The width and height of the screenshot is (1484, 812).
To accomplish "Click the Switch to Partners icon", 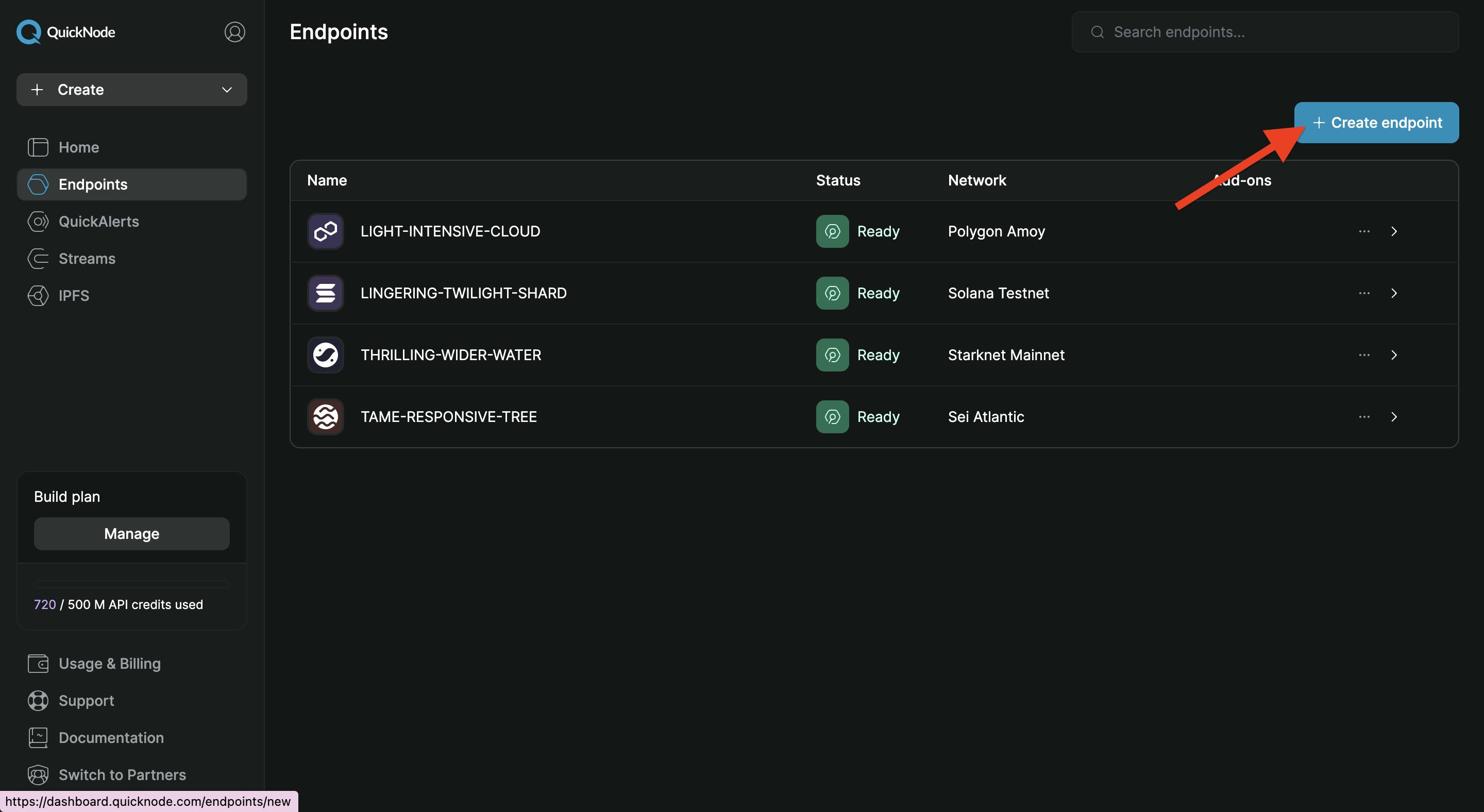I will (x=38, y=774).
